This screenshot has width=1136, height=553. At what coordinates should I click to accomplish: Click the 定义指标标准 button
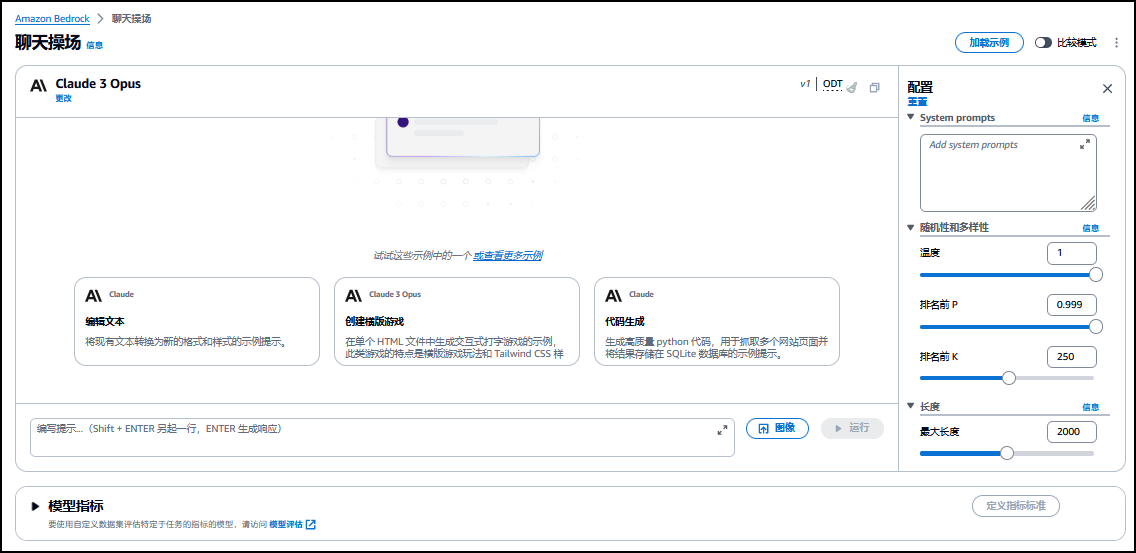[1016, 506]
